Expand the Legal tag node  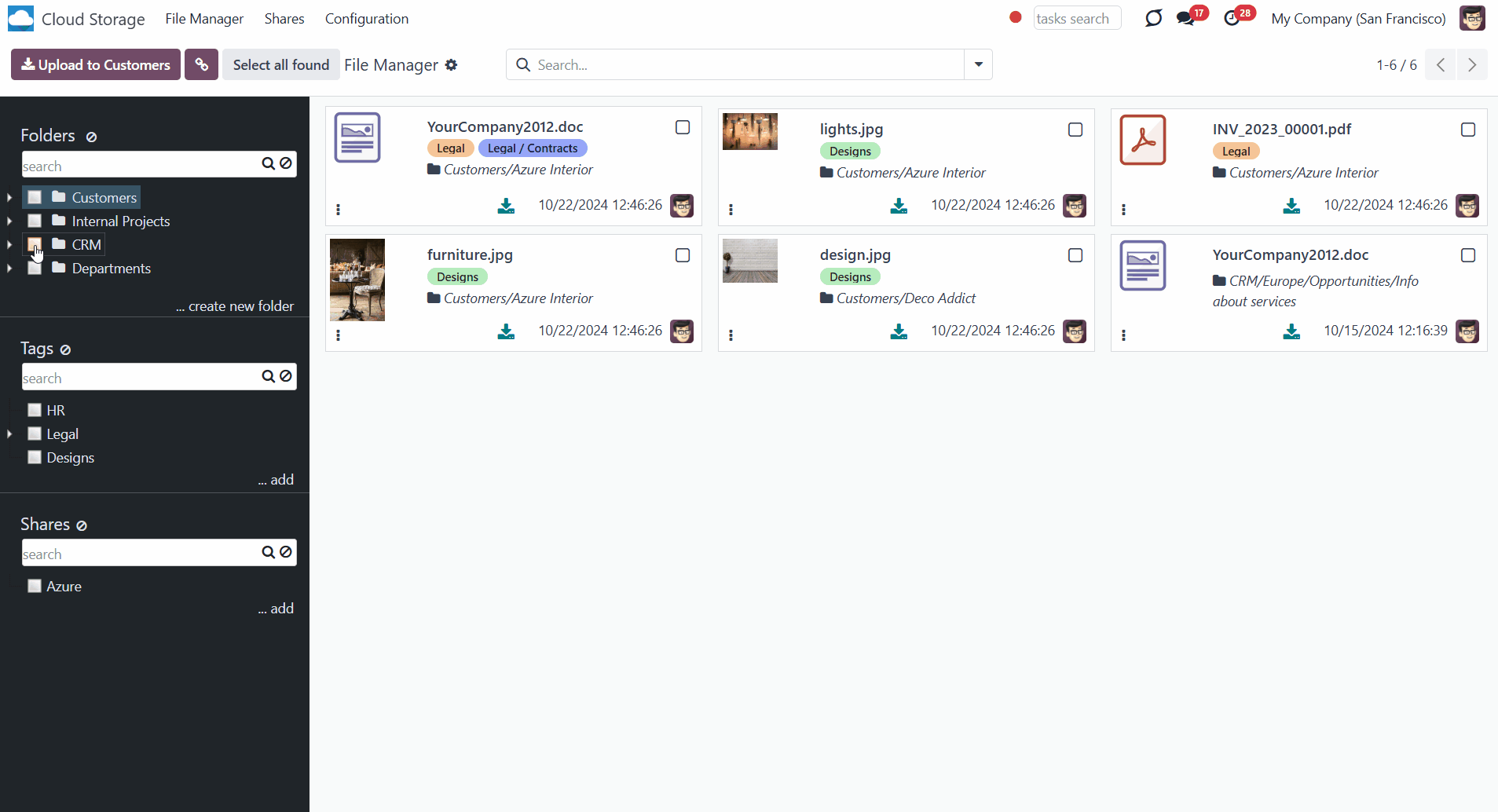click(9, 434)
